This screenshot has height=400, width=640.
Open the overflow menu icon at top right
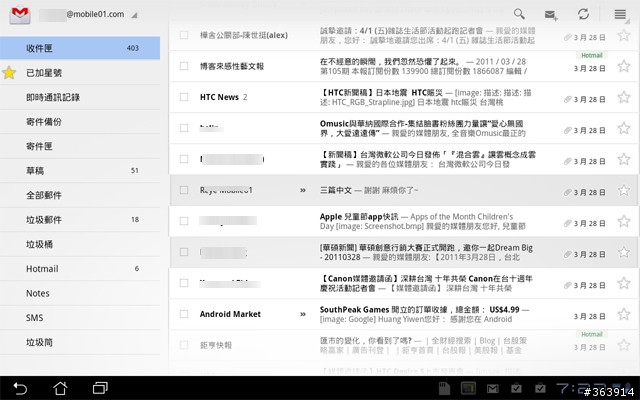coord(620,14)
